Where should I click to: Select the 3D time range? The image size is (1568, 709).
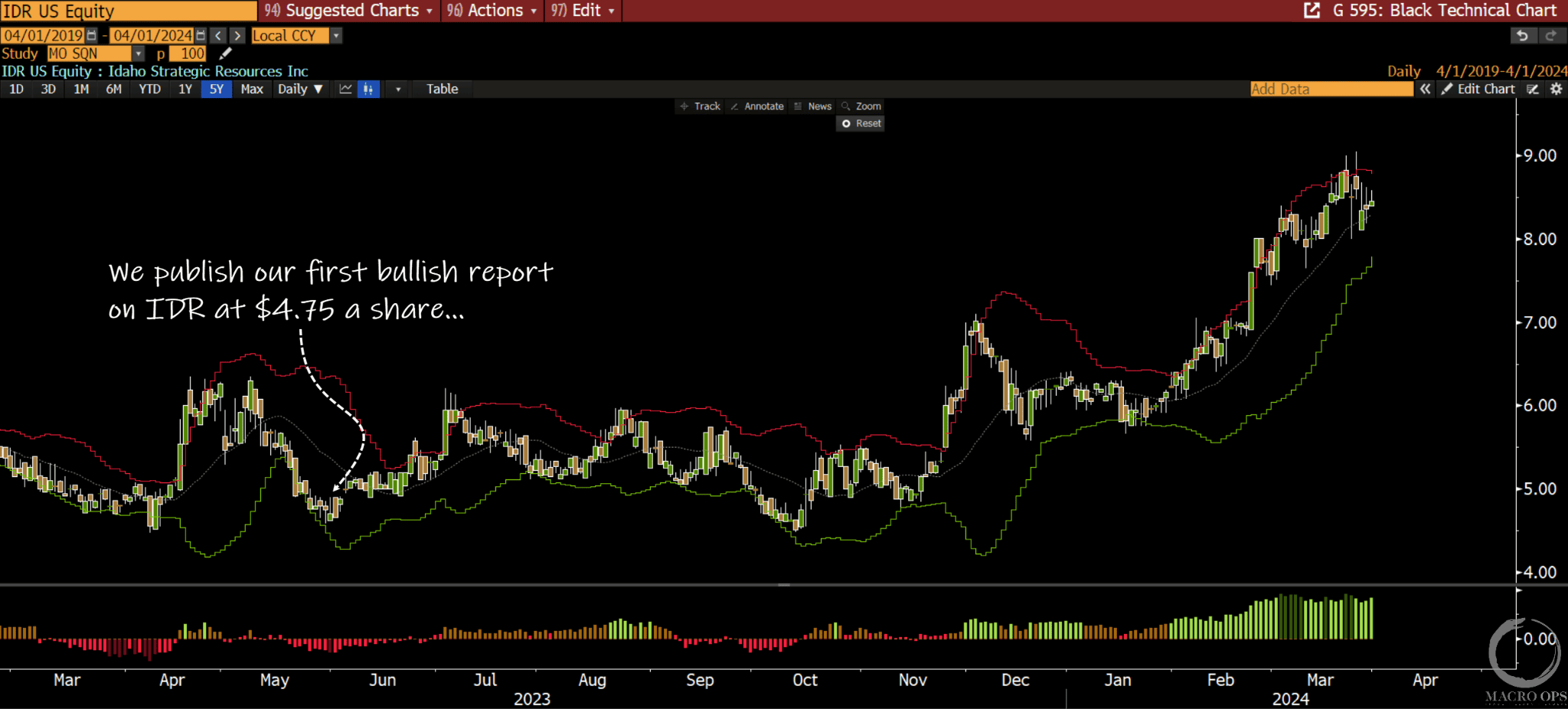pos(48,89)
